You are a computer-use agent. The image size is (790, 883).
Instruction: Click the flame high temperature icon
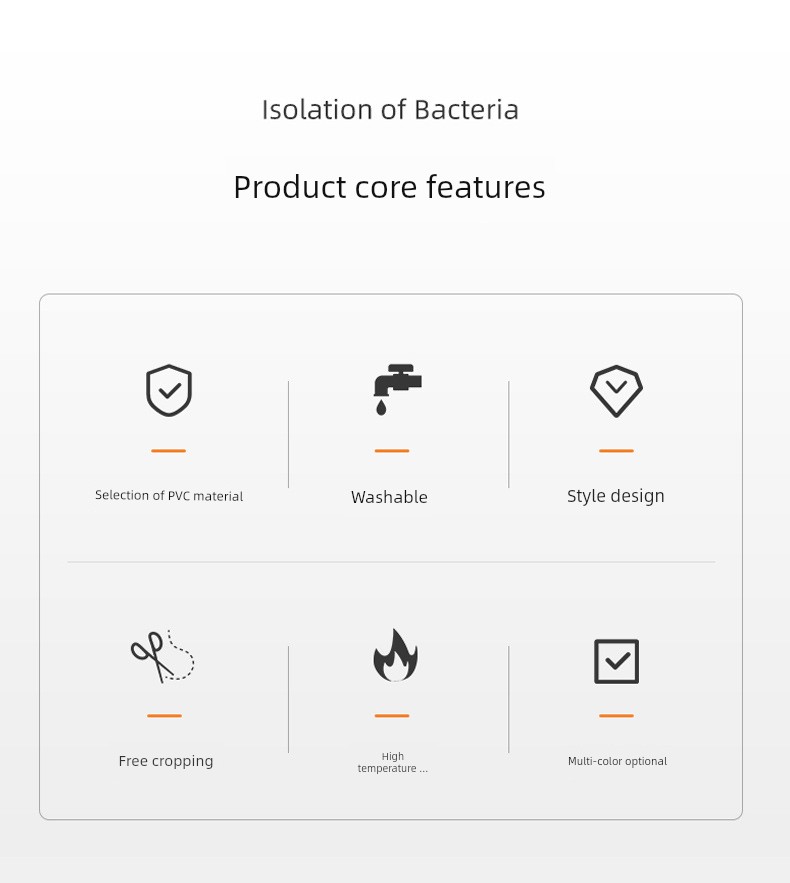click(395, 655)
